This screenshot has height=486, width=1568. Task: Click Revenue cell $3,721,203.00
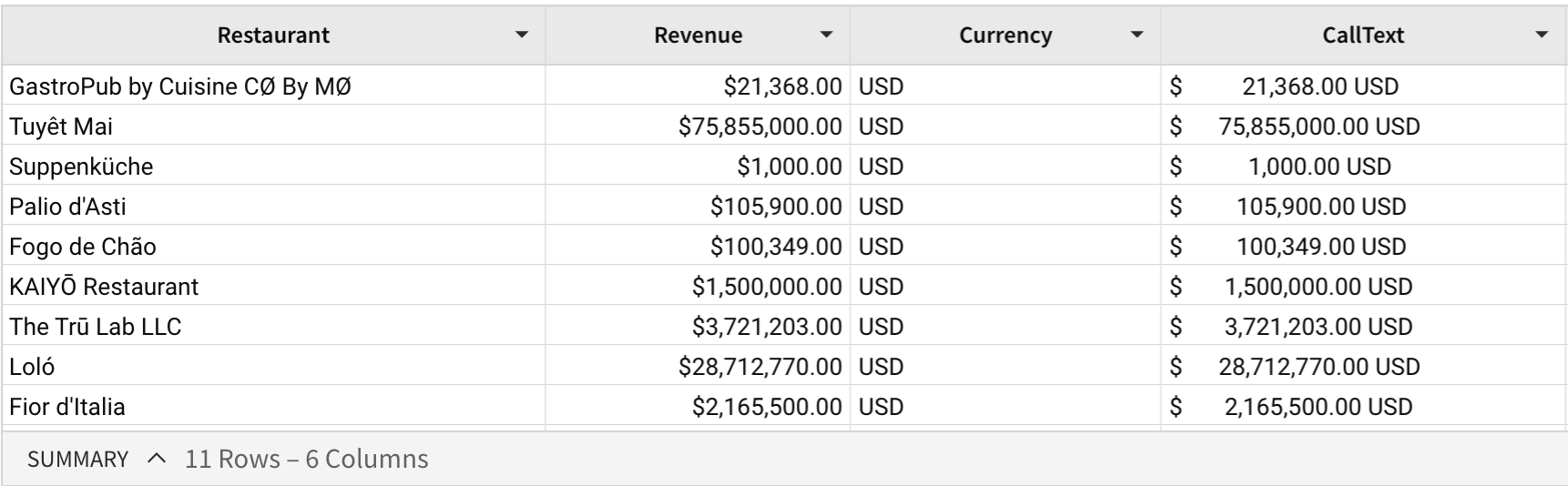coord(698,327)
